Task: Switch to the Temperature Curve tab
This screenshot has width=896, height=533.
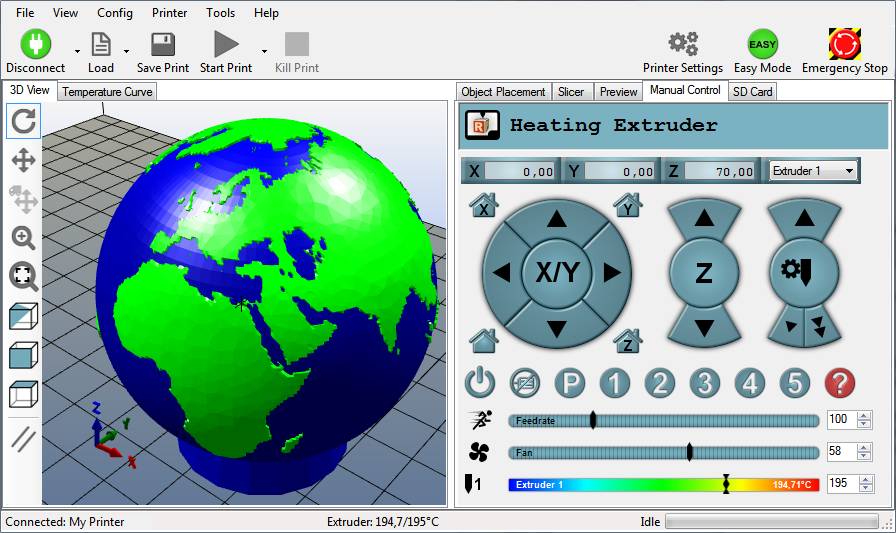Action: click(x=108, y=92)
